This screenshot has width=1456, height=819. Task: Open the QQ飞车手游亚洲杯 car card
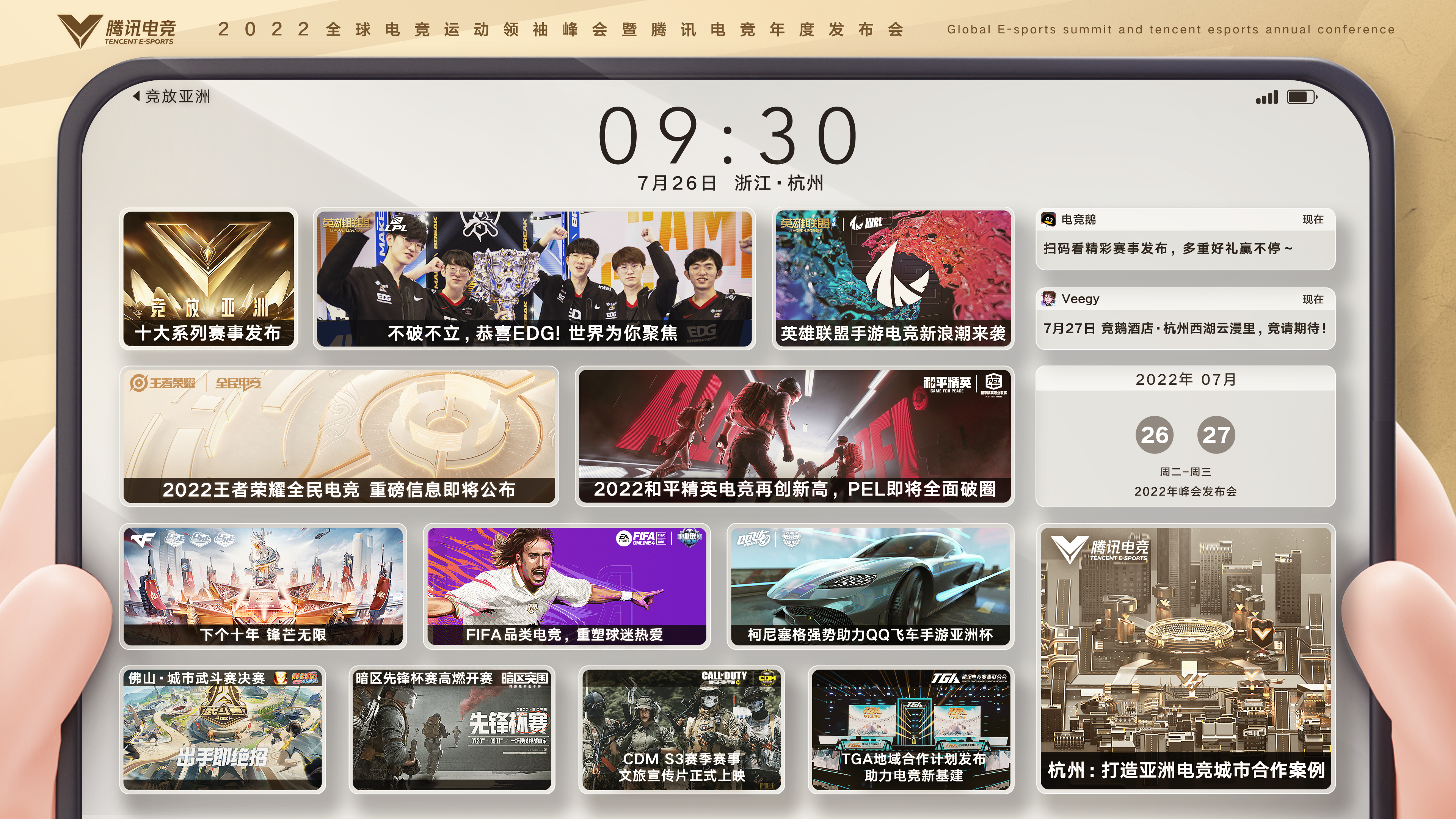pos(870,586)
